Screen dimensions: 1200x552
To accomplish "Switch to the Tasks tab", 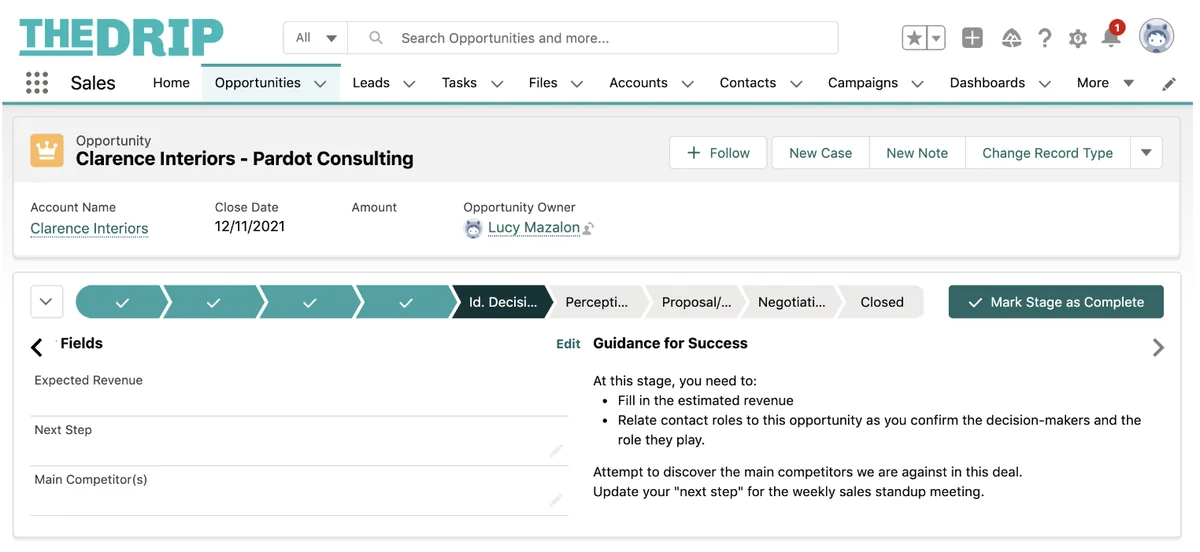I will point(459,83).
